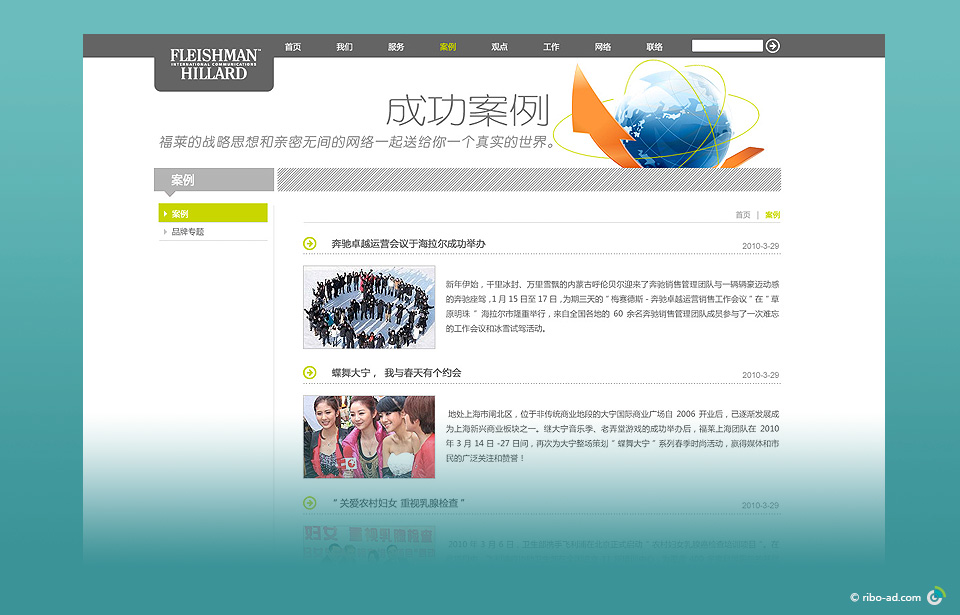Screen dimensions: 960x615
Task: Click the date 2010-3-29 beside 蝶舞大宁 article
Action: 760,375
